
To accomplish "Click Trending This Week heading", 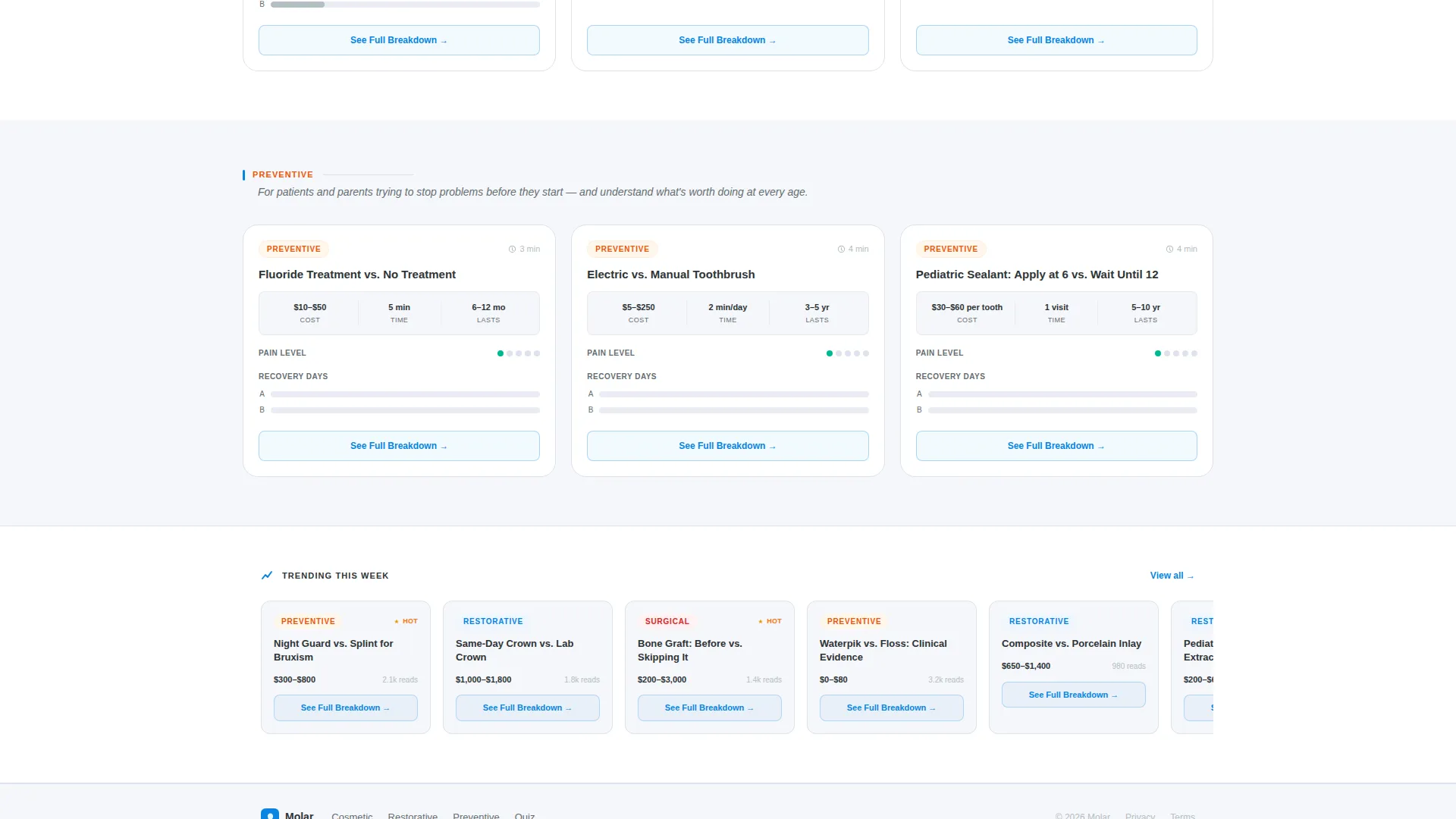I will pos(335,576).
